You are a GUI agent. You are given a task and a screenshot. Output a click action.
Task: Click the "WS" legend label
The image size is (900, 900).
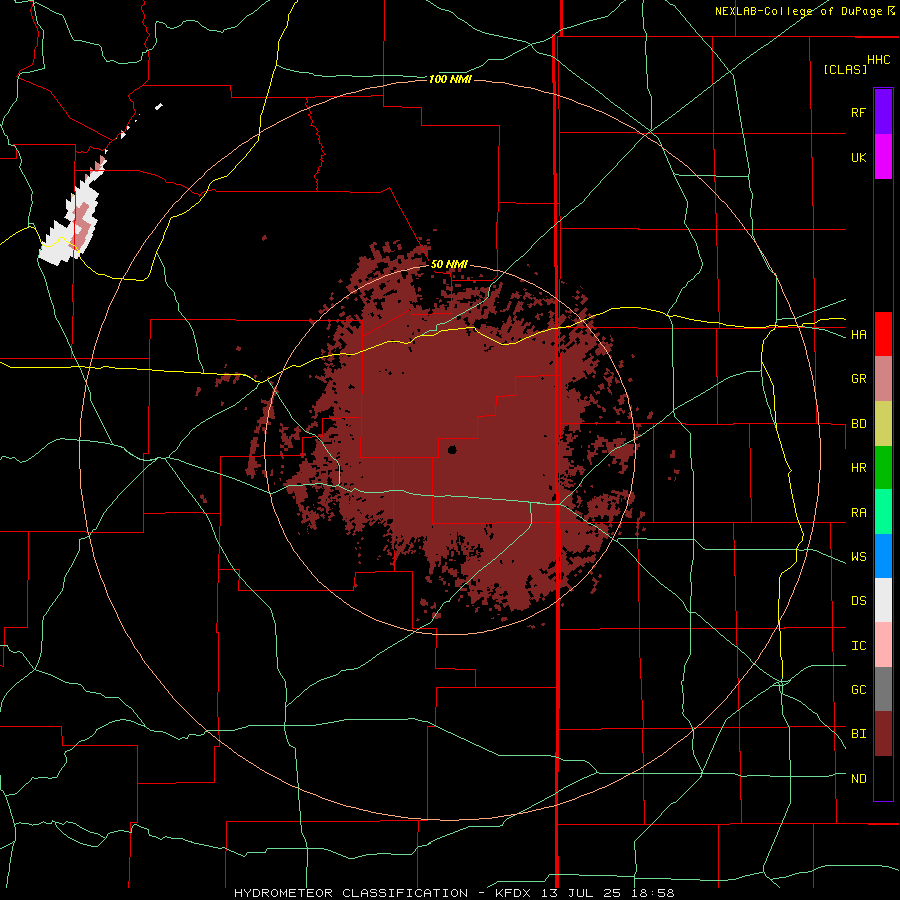pyautogui.click(x=858, y=557)
